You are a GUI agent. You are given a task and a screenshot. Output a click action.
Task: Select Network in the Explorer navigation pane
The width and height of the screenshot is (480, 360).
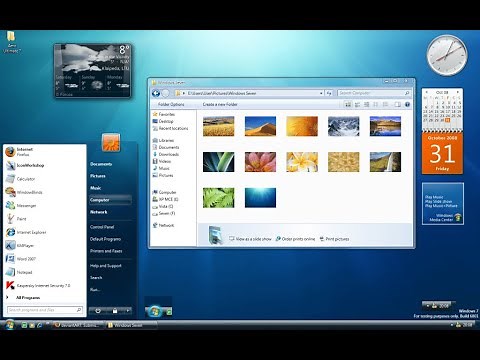[x=163, y=225]
